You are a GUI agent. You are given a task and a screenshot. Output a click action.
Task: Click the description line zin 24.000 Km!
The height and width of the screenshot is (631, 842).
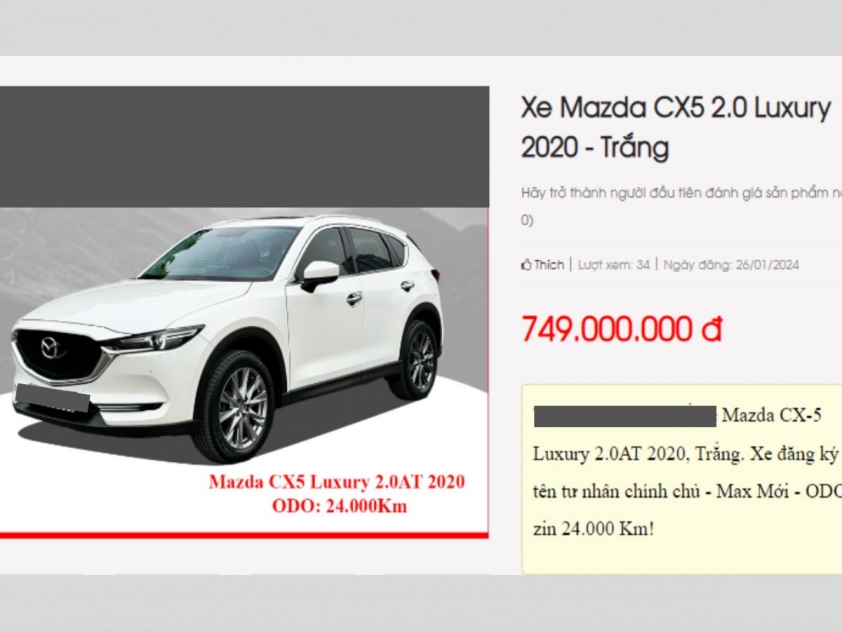coord(593,530)
